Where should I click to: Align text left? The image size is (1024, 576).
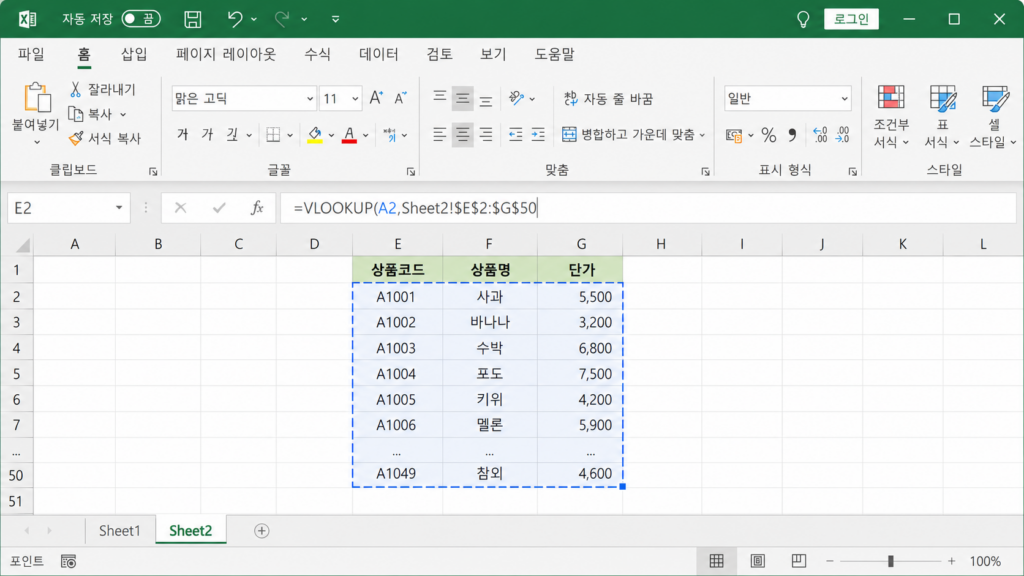(x=440, y=135)
